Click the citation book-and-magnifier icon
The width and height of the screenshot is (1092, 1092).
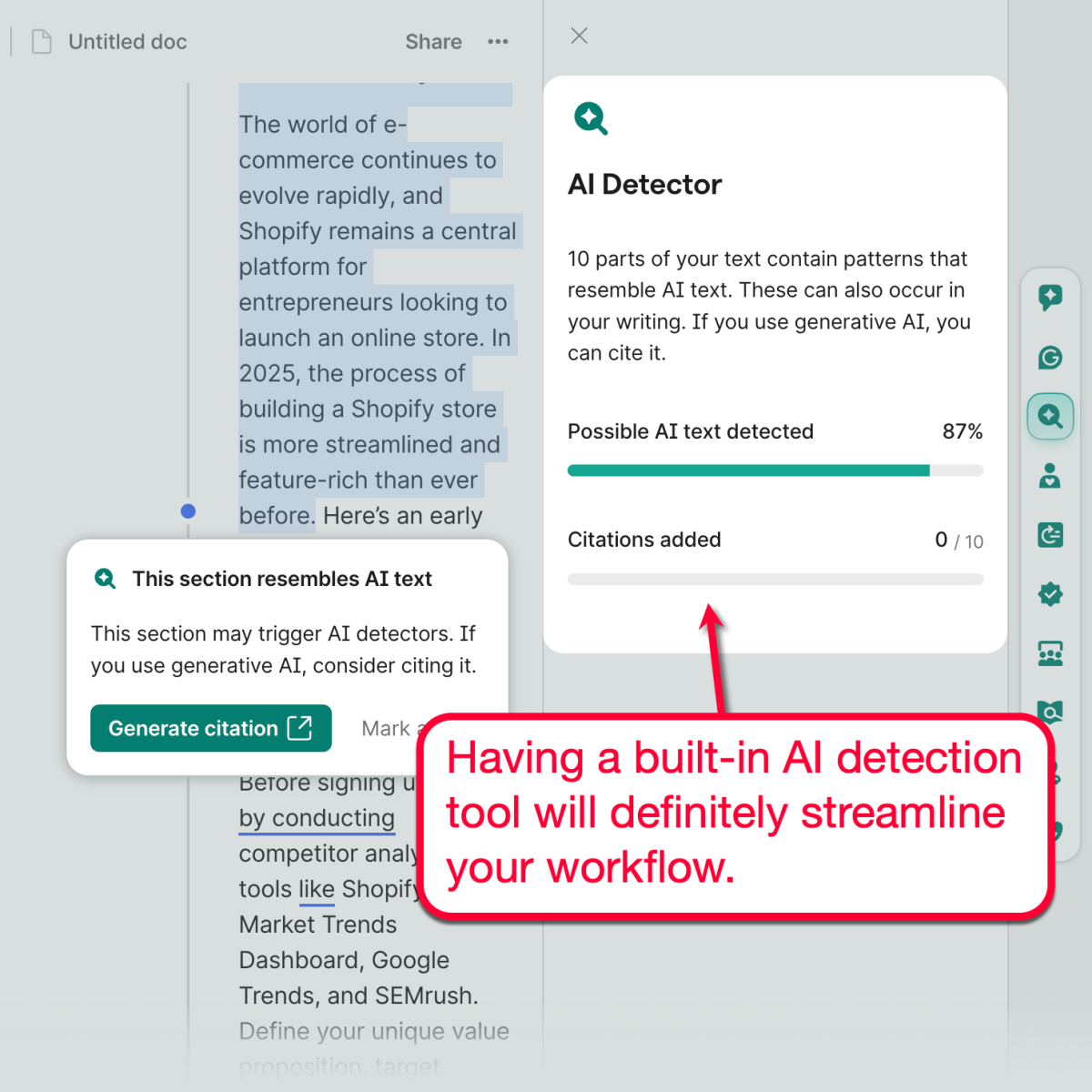point(1050,713)
